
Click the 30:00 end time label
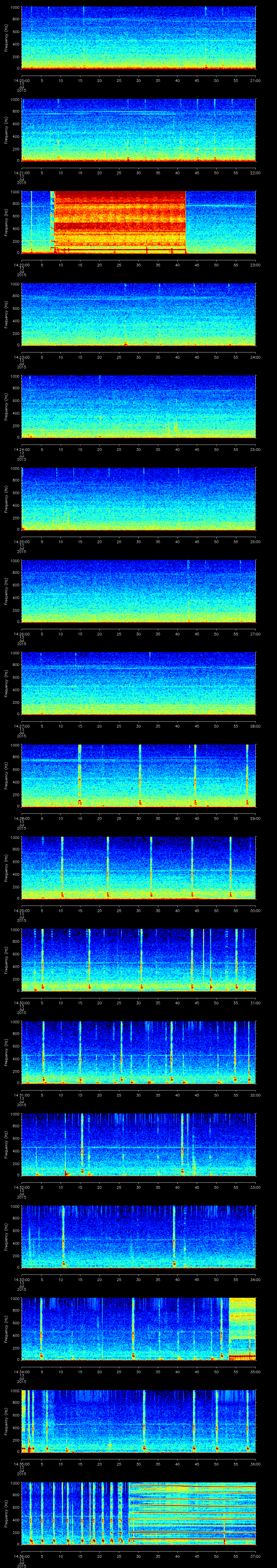coord(255,910)
